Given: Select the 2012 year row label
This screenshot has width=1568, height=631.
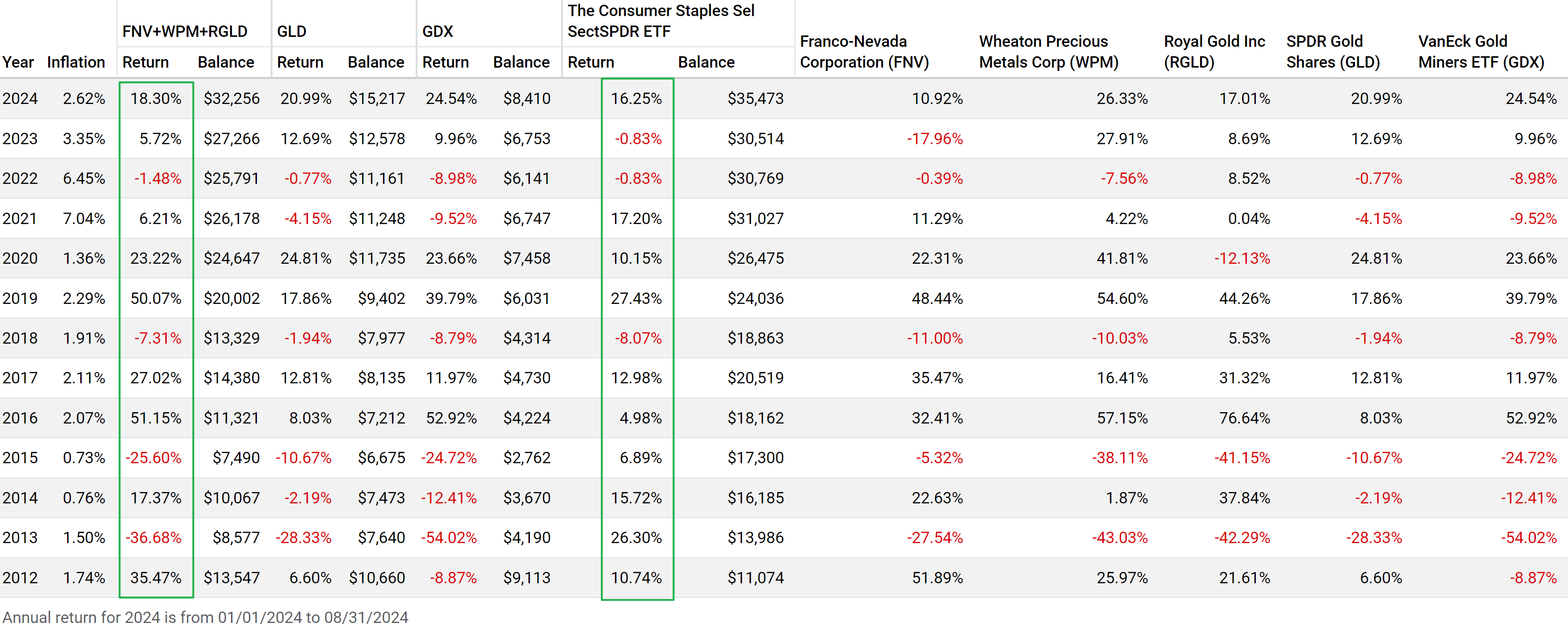Looking at the screenshot, I should (x=19, y=578).
